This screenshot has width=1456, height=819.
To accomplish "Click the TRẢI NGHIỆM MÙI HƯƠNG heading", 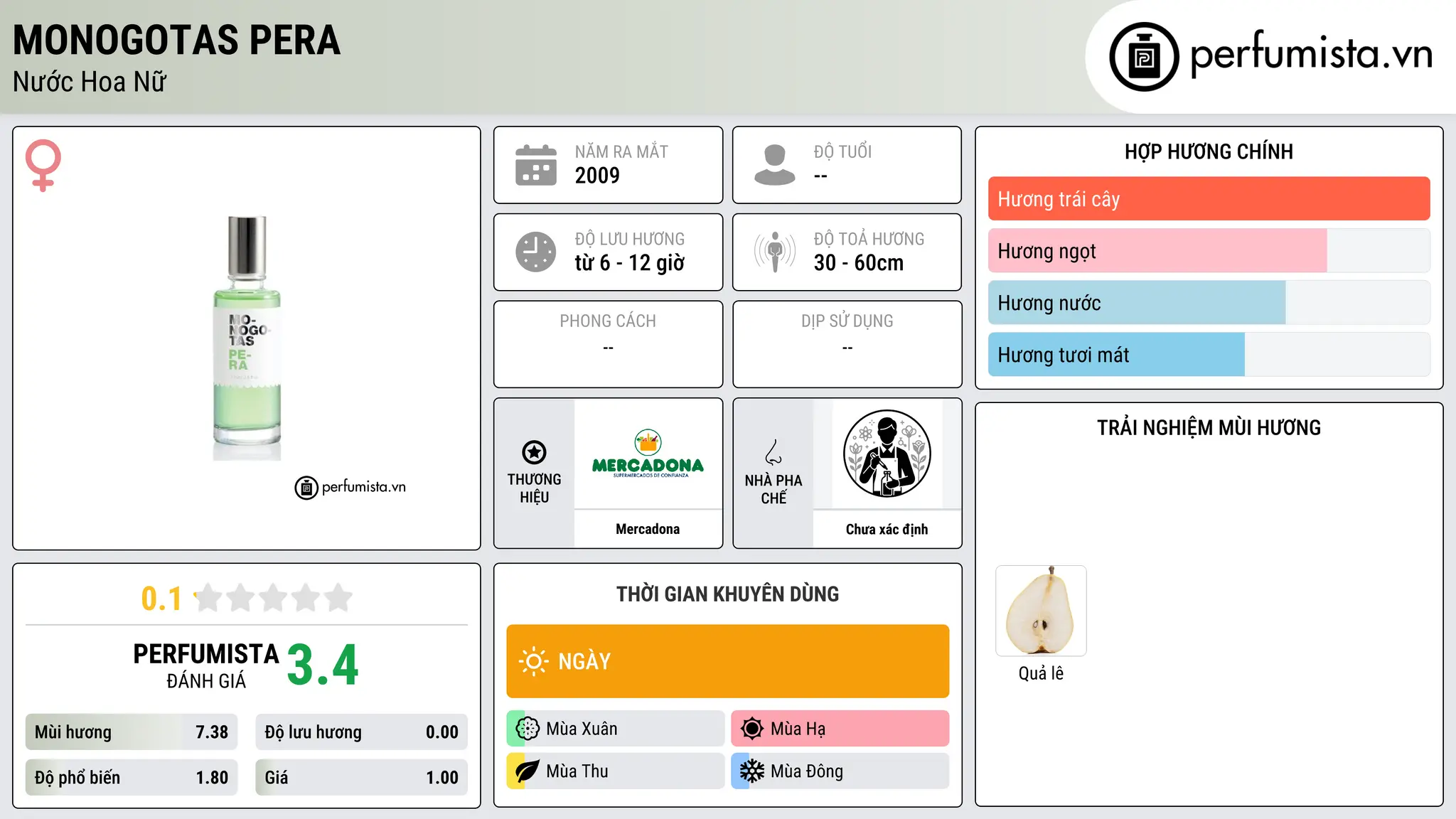I will [x=1209, y=428].
